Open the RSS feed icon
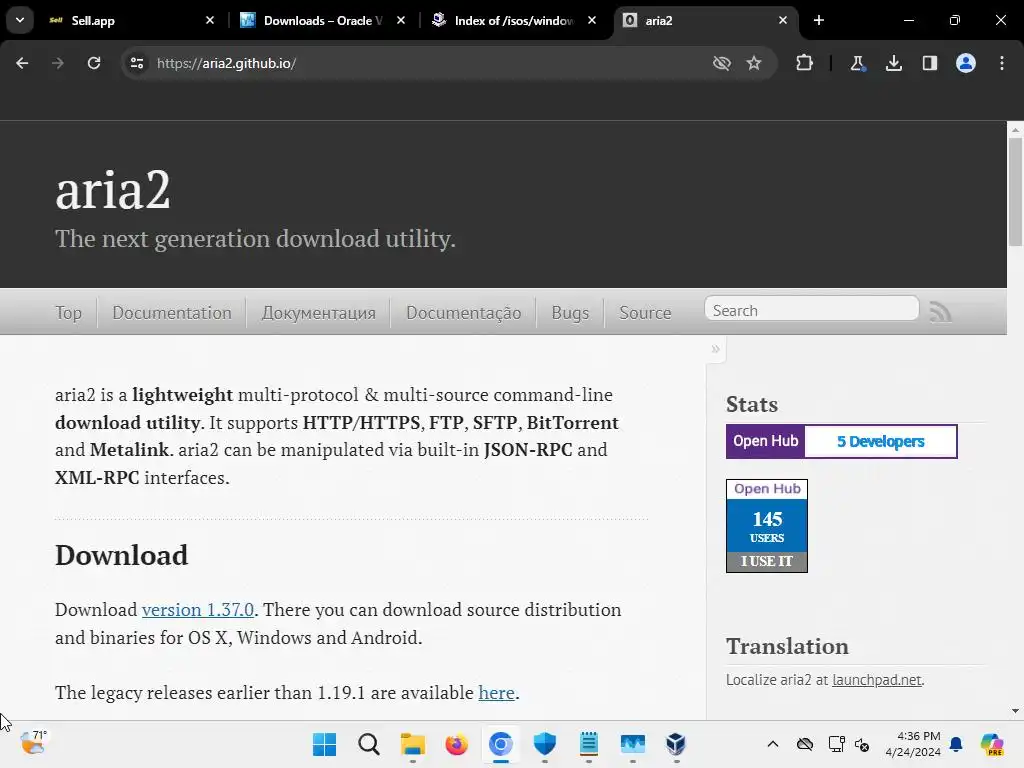This screenshot has height=768, width=1024. 940,312
